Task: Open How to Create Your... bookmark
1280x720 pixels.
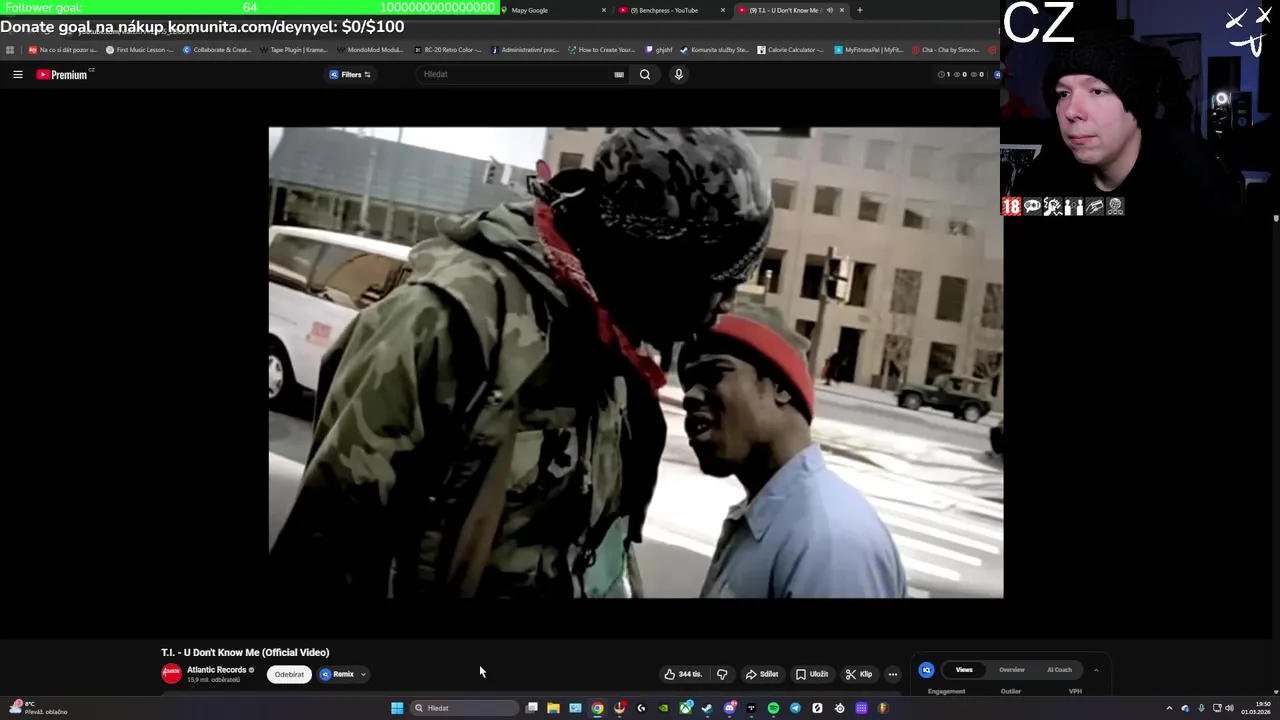Action: [x=601, y=49]
